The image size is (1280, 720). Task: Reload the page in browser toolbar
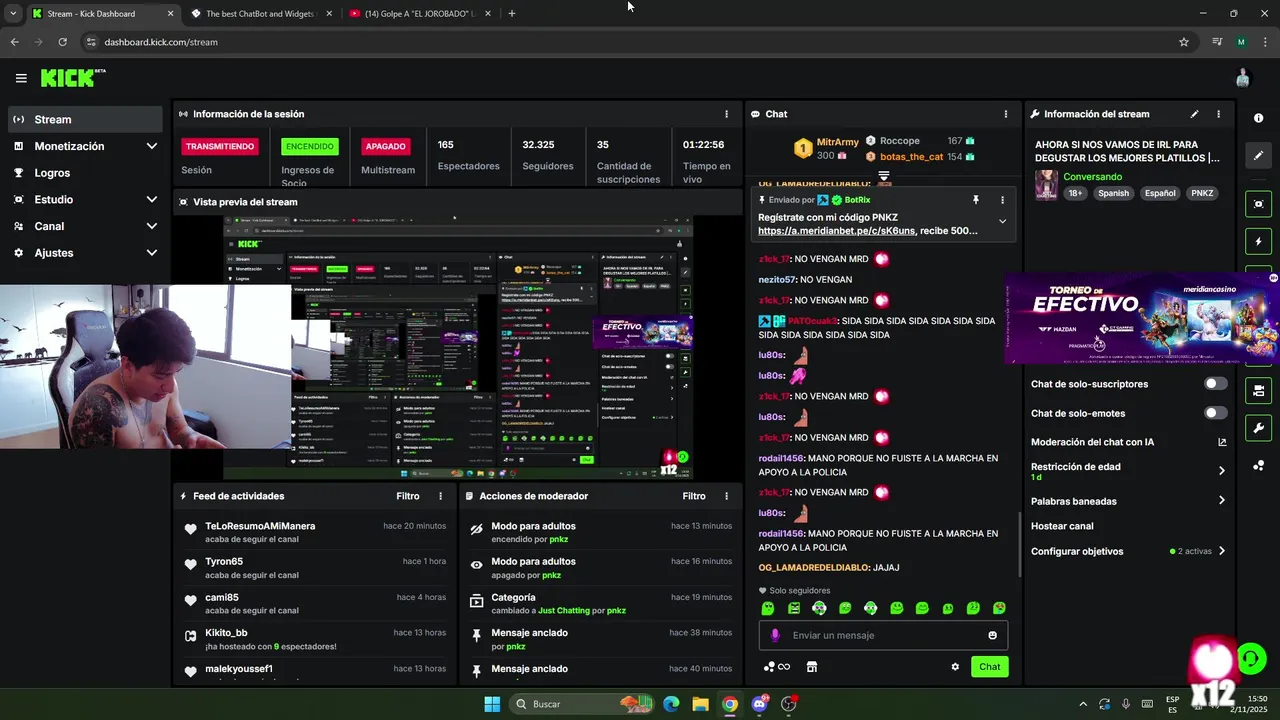[62, 42]
